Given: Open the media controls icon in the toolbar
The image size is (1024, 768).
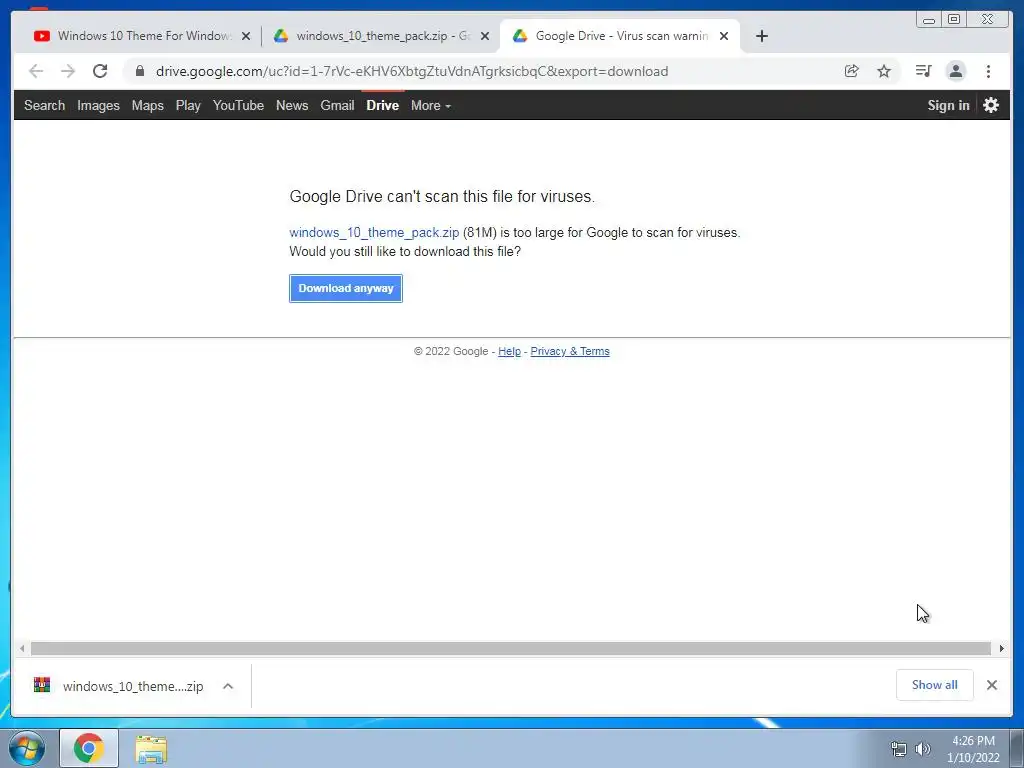Looking at the screenshot, I should tap(923, 71).
